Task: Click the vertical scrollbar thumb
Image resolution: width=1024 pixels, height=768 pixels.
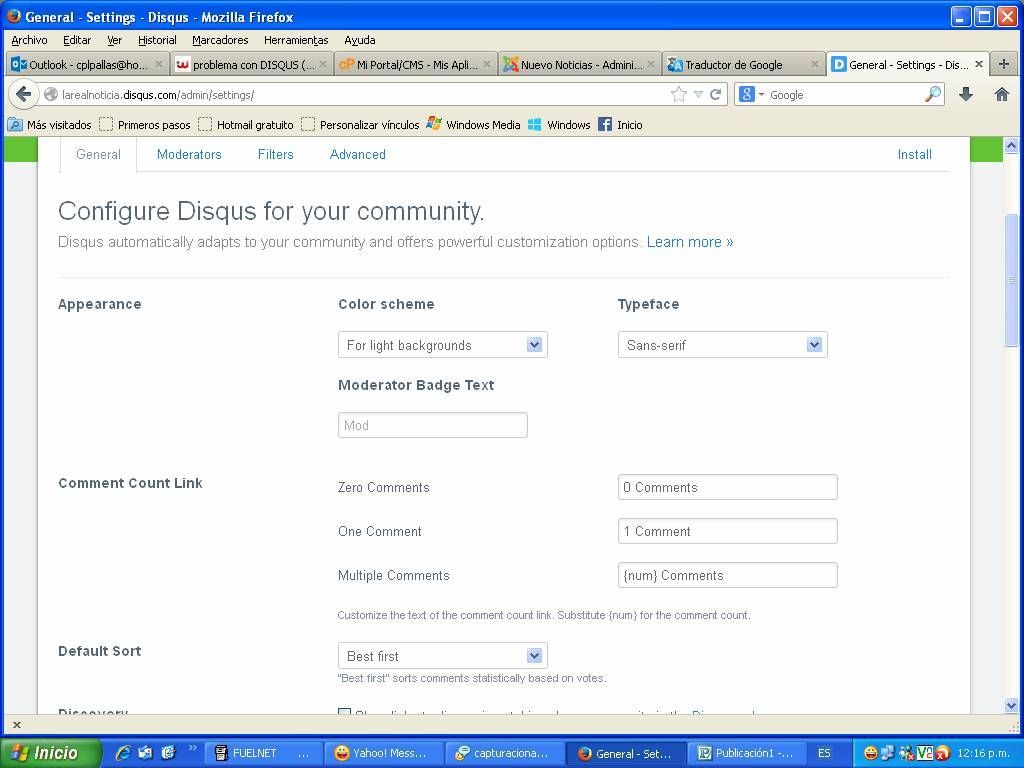Action: [x=1011, y=281]
